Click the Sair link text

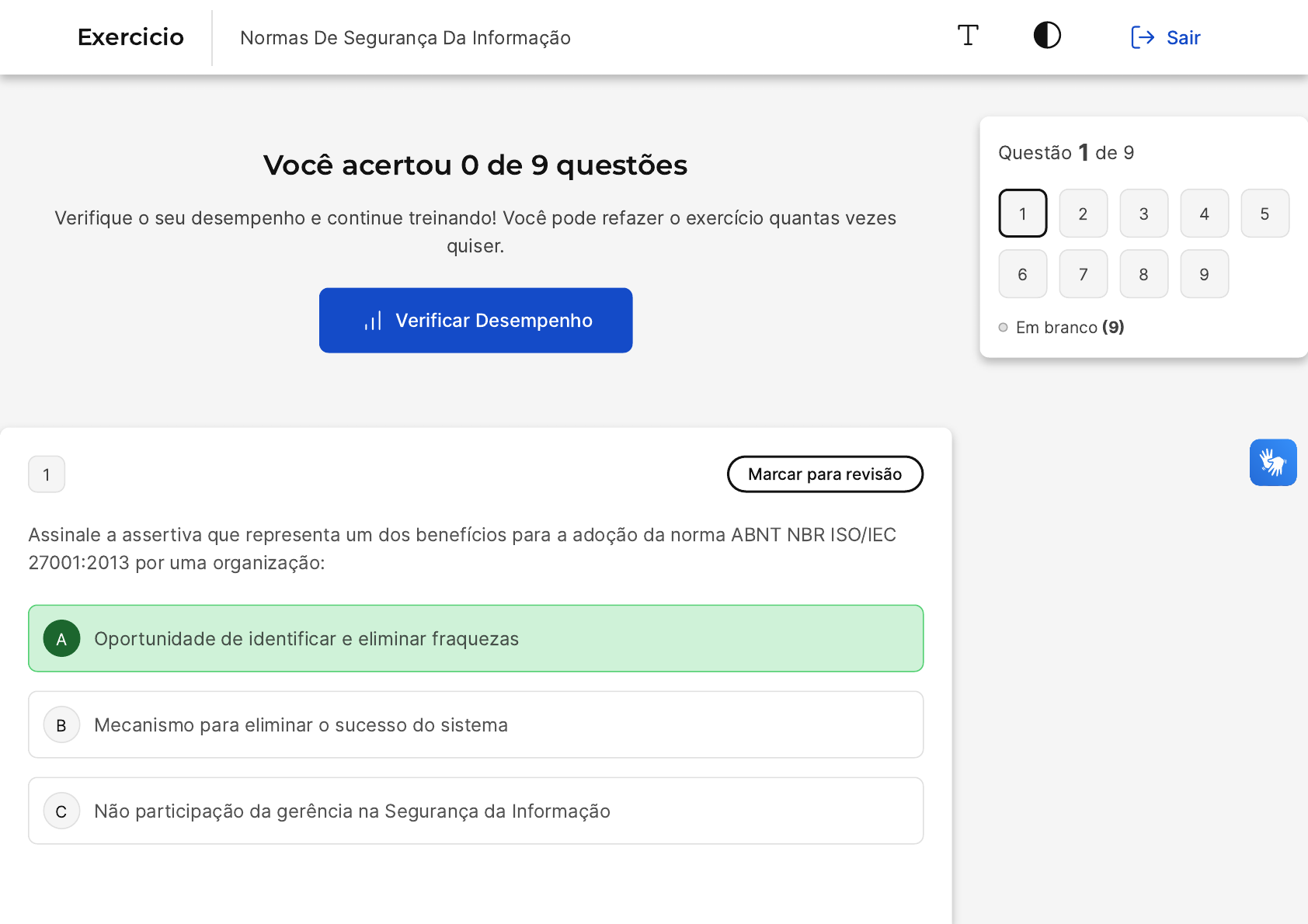(1183, 37)
